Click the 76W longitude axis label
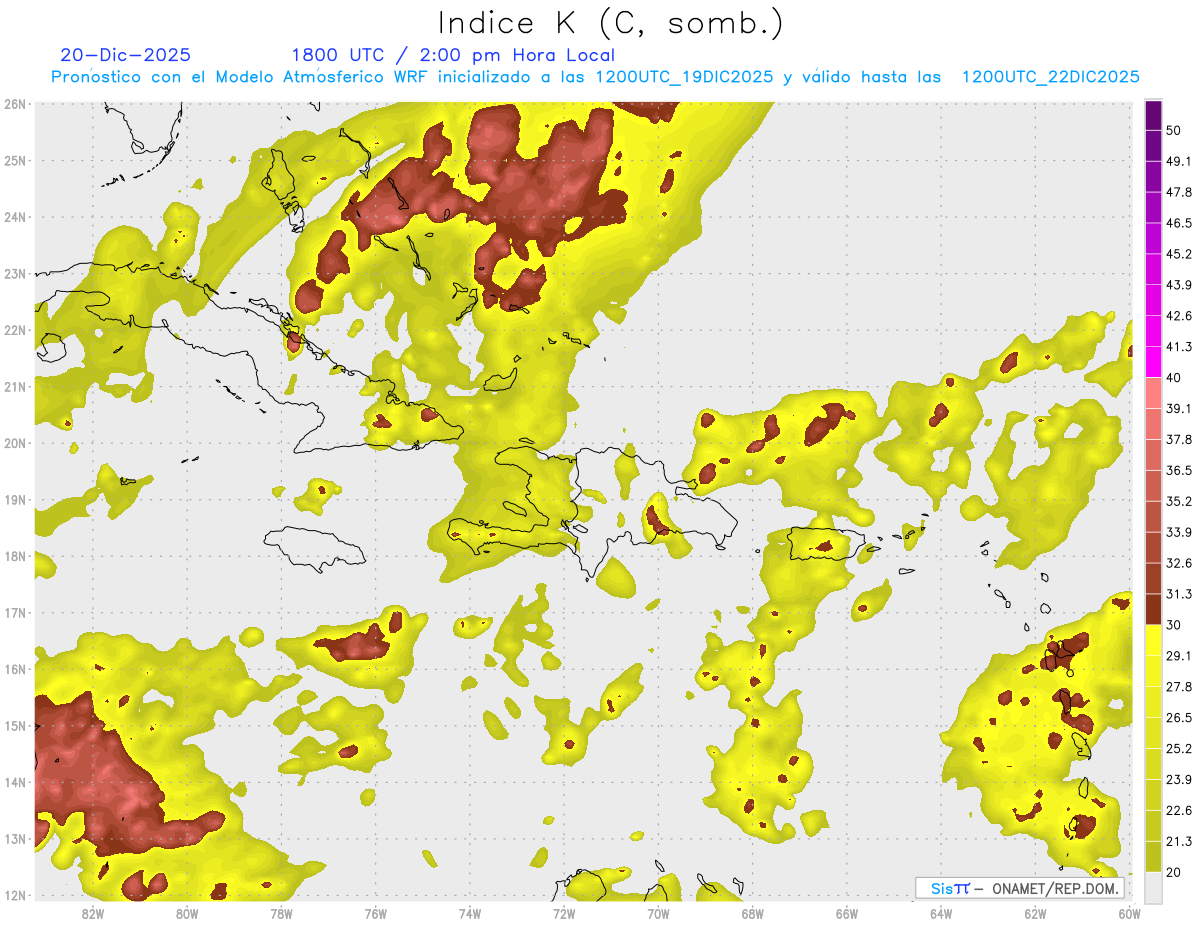The width and height of the screenshot is (1200, 927). [x=375, y=914]
